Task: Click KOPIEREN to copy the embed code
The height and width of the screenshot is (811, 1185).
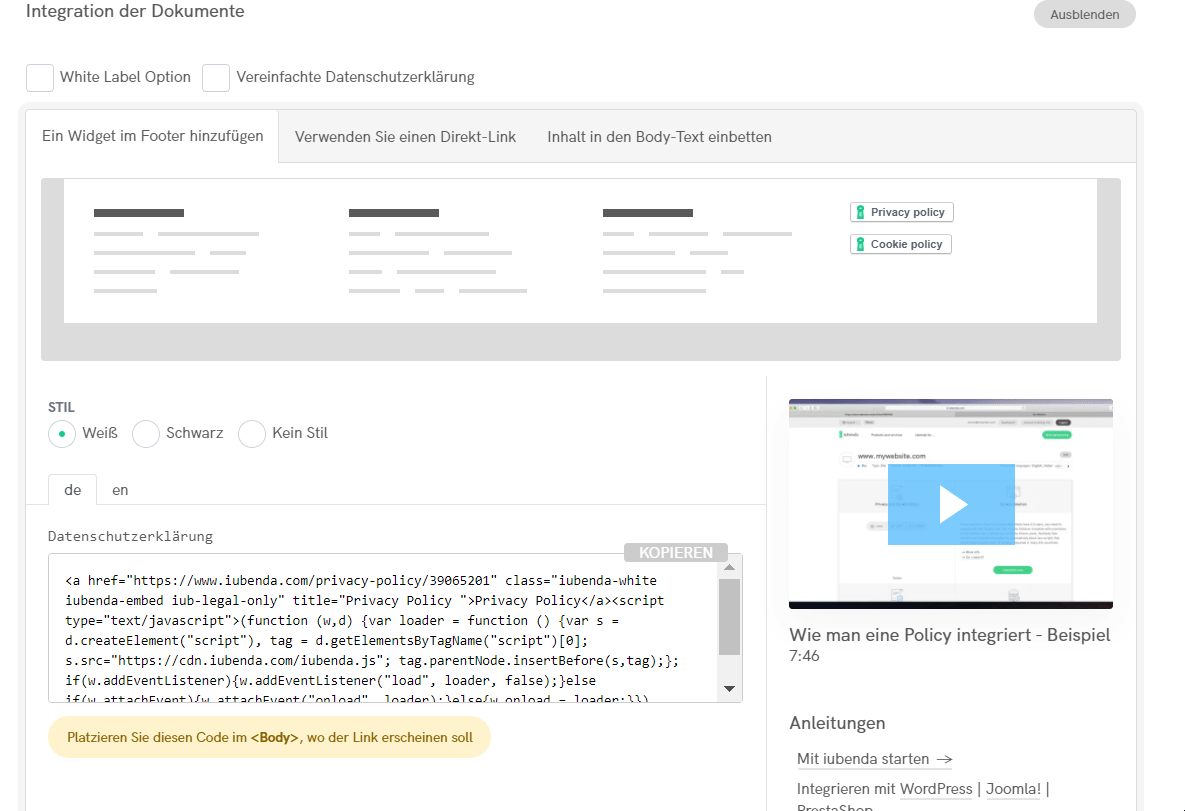Action: [676, 553]
